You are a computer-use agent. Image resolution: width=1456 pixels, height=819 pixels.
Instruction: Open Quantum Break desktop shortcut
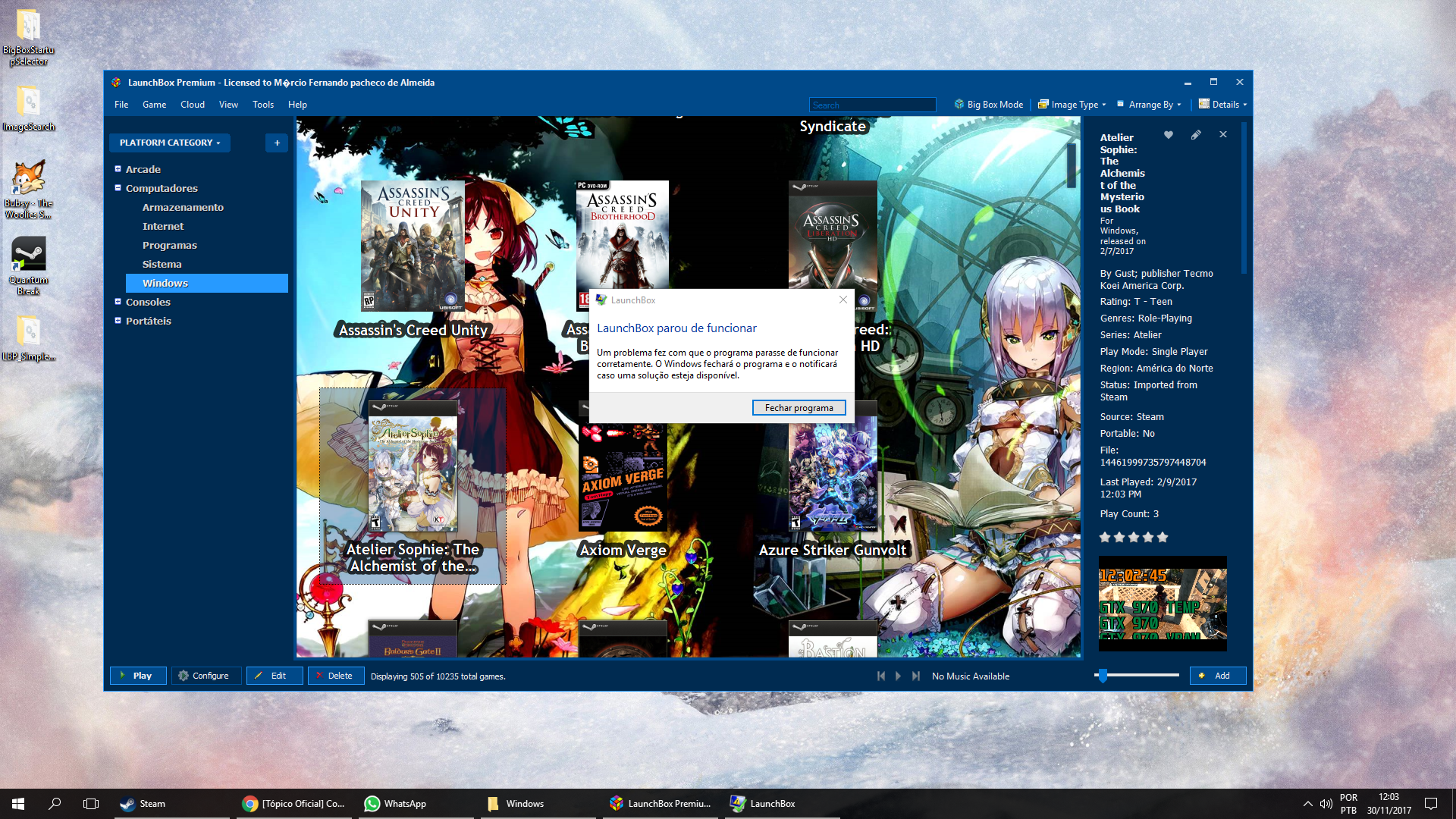coord(29,265)
